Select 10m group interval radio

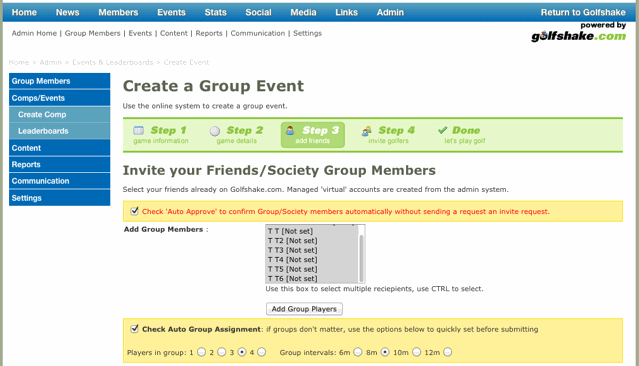pyautogui.click(x=416, y=352)
